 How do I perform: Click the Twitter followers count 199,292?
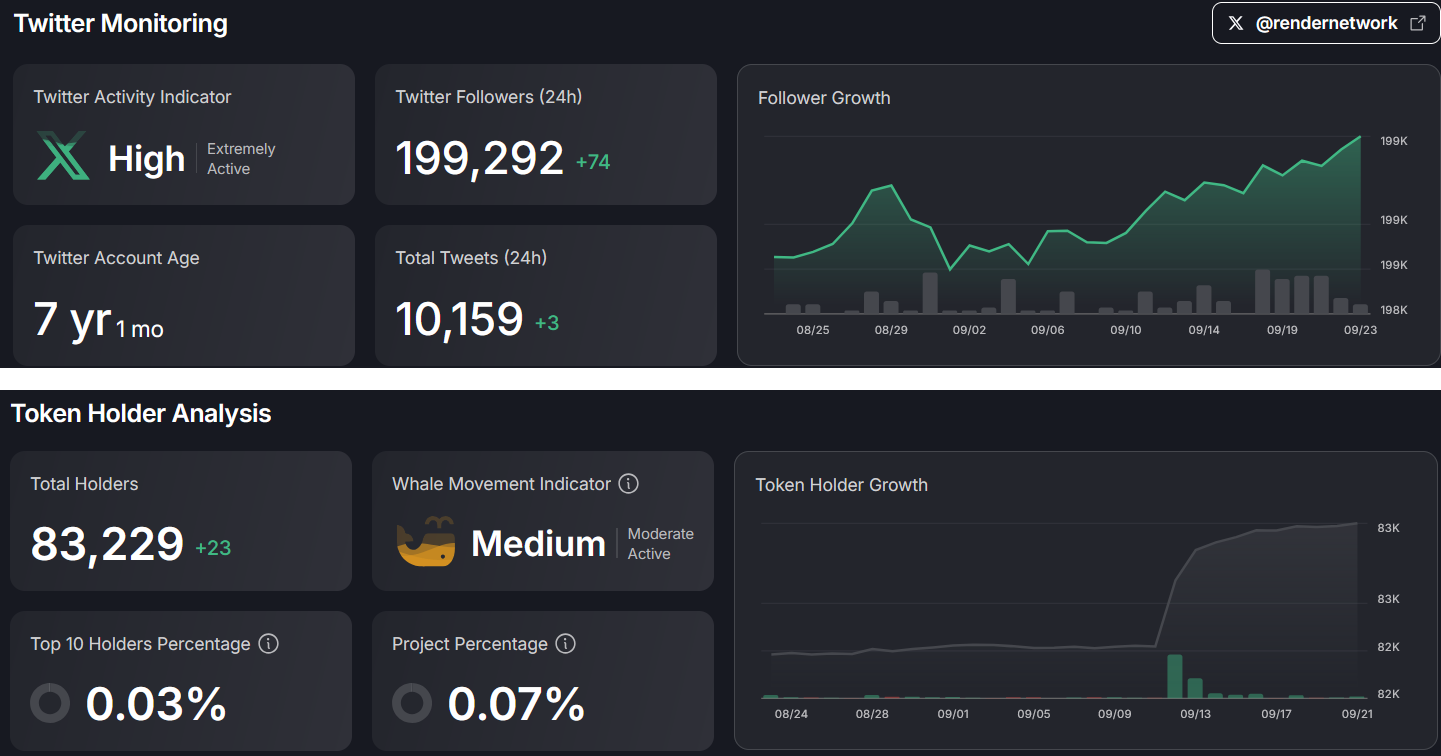click(x=480, y=158)
